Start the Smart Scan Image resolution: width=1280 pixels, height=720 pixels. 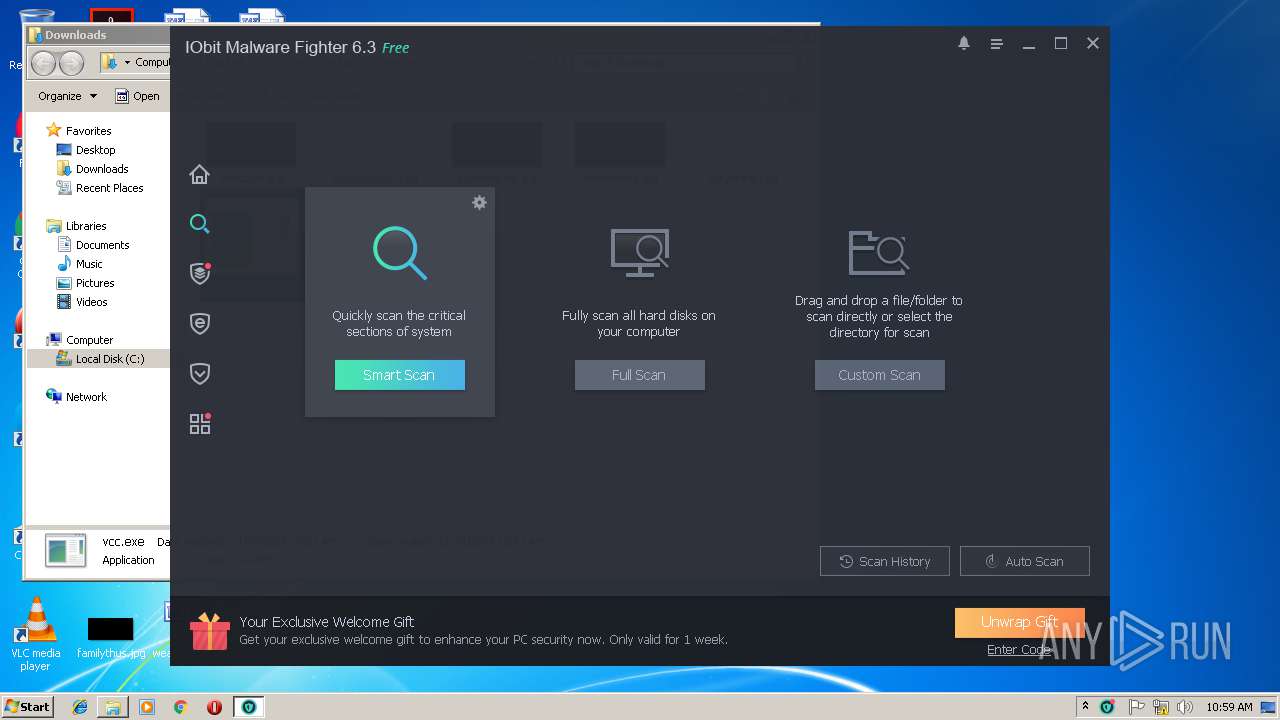coord(400,375)
